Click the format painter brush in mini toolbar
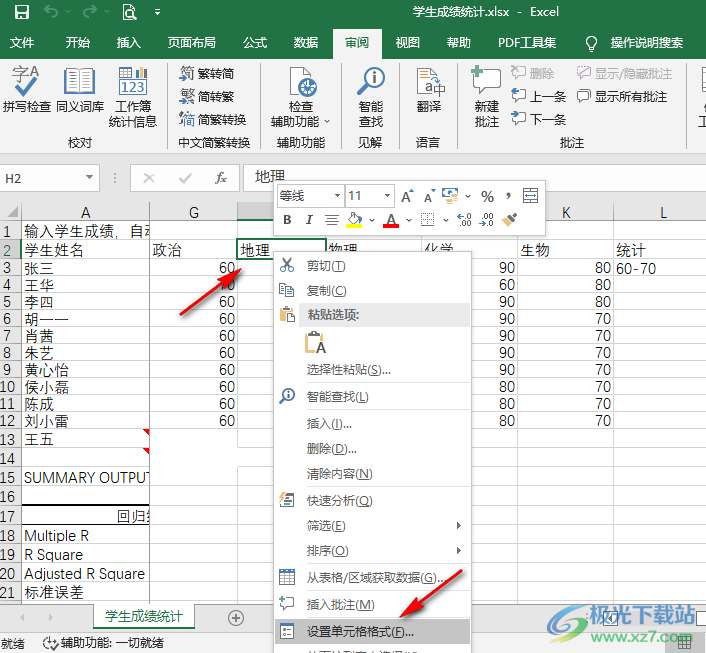Viewport: 706px width, 653px height. (x=511, y=220)
